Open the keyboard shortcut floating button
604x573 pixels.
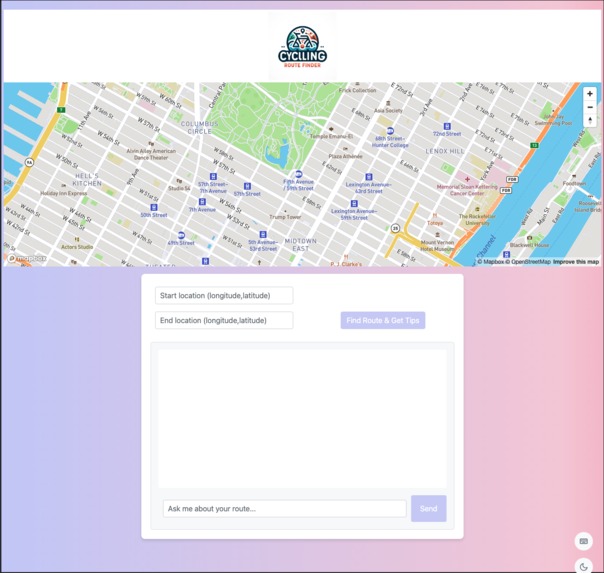584,541
